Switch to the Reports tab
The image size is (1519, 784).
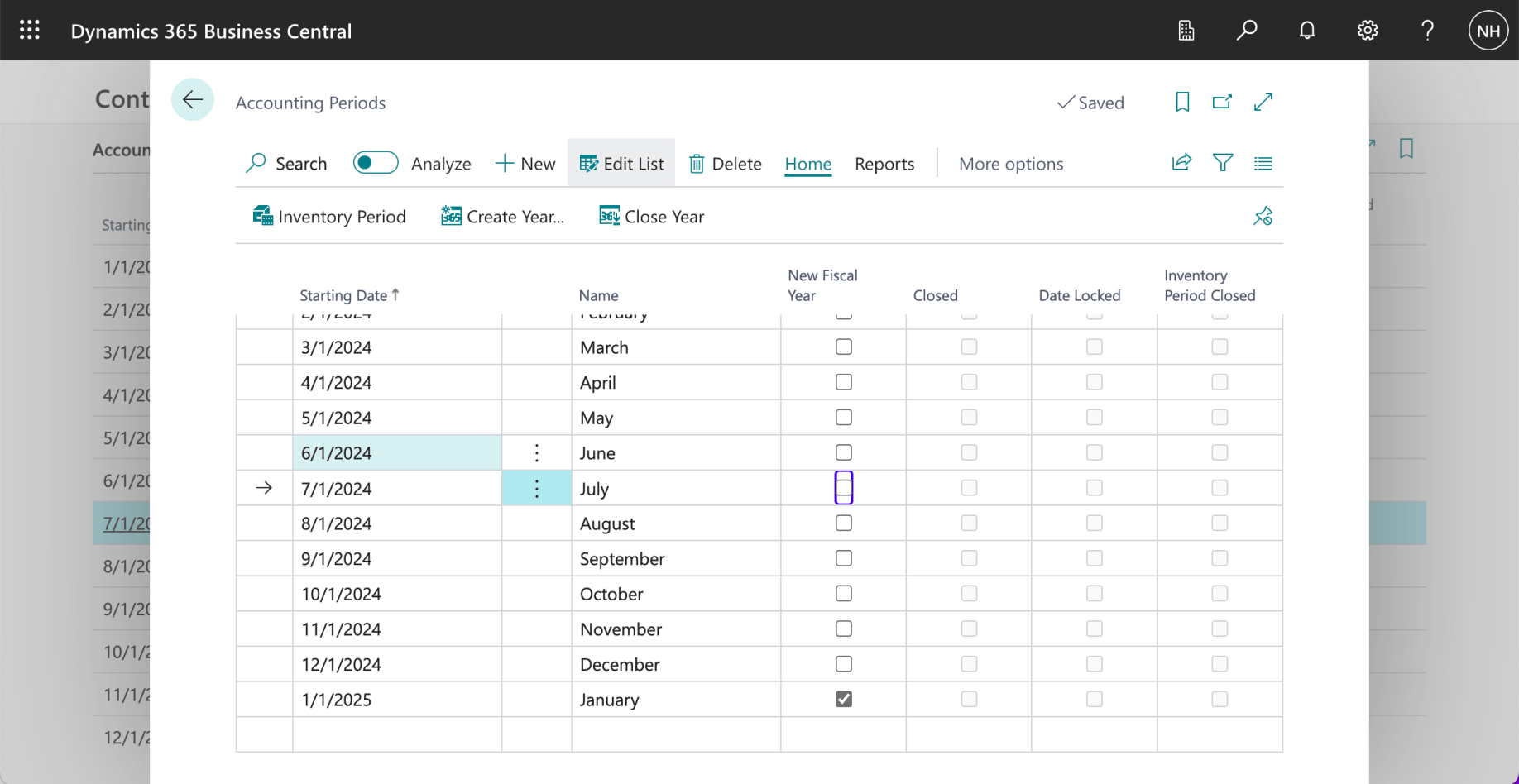click(x=884, y=164)
